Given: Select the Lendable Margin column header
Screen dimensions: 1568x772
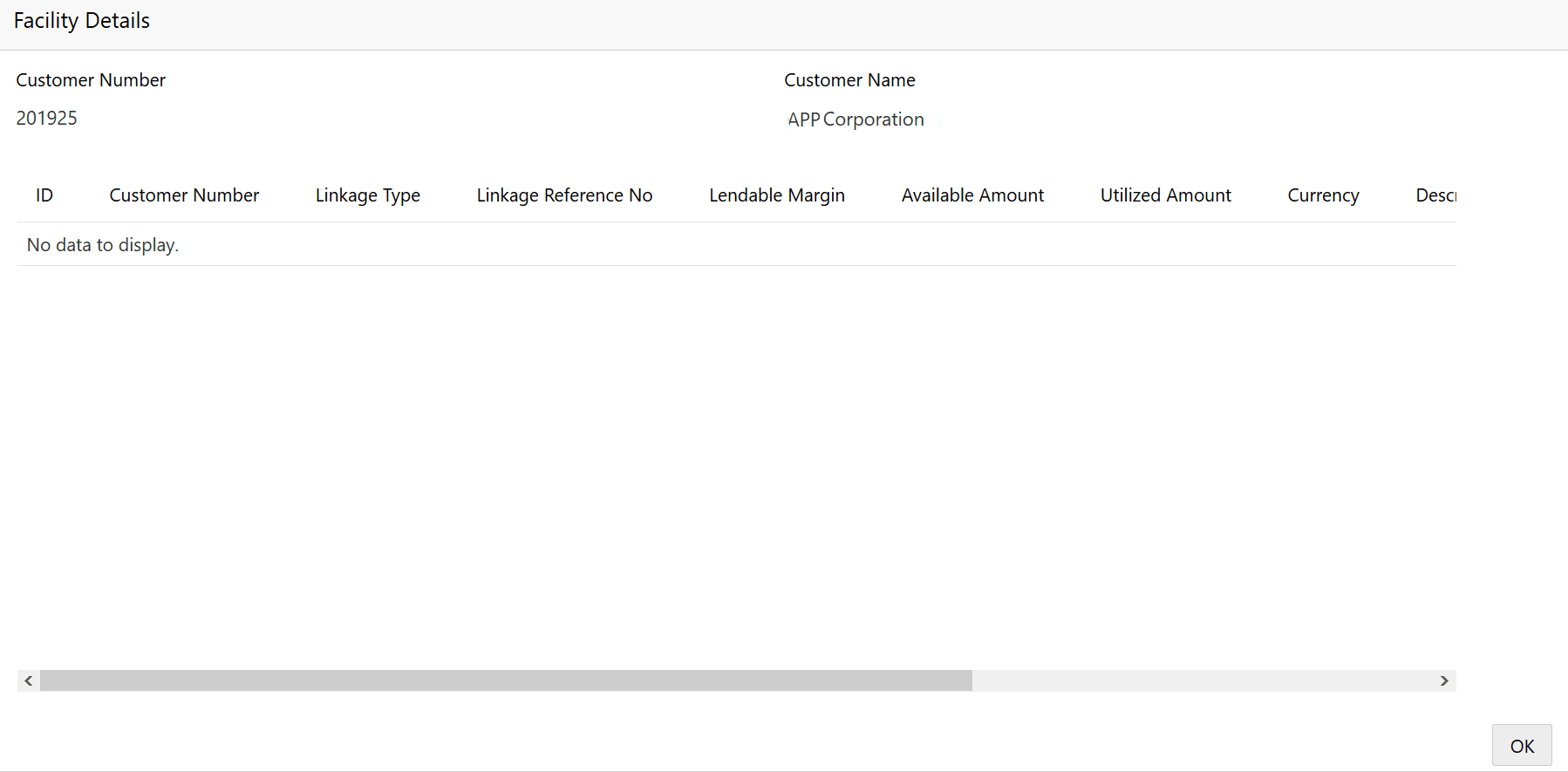Looking at the screenshot, I should tap(777, 195).
